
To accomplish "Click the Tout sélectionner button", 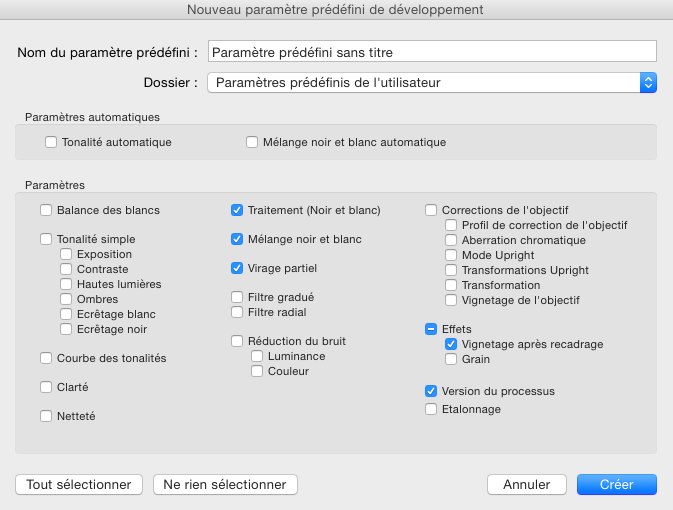I will point(79,484).
